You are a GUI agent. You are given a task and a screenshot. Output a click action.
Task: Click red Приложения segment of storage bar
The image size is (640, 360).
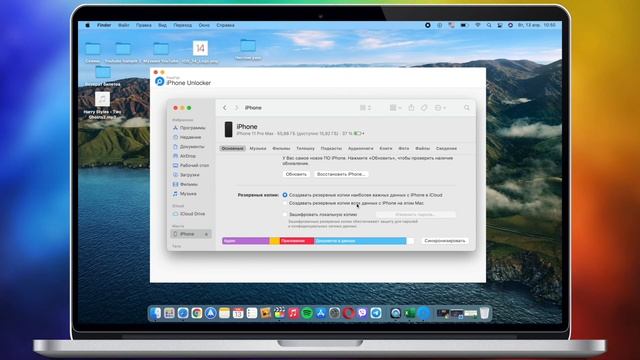point(297,241)
